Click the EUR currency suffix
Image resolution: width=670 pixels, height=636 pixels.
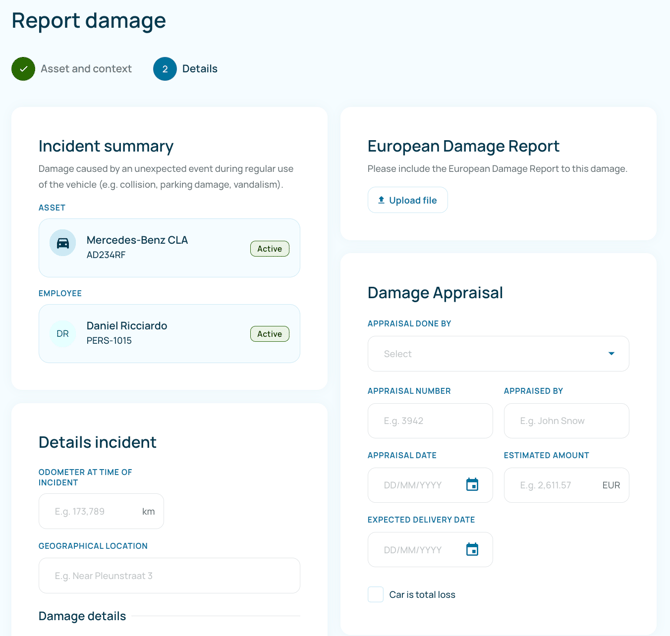[611, 485]
